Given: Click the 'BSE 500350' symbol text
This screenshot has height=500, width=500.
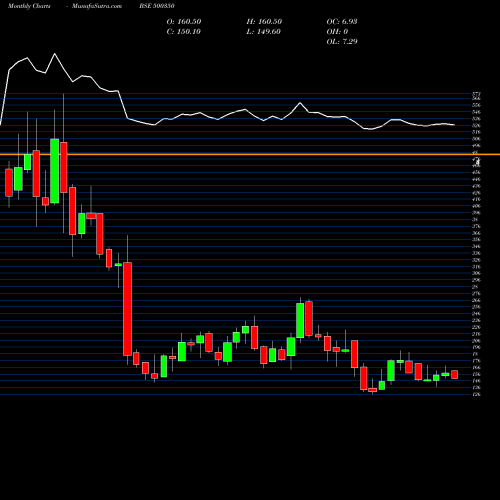Looking at the screenshot, I should coord(157,6).
